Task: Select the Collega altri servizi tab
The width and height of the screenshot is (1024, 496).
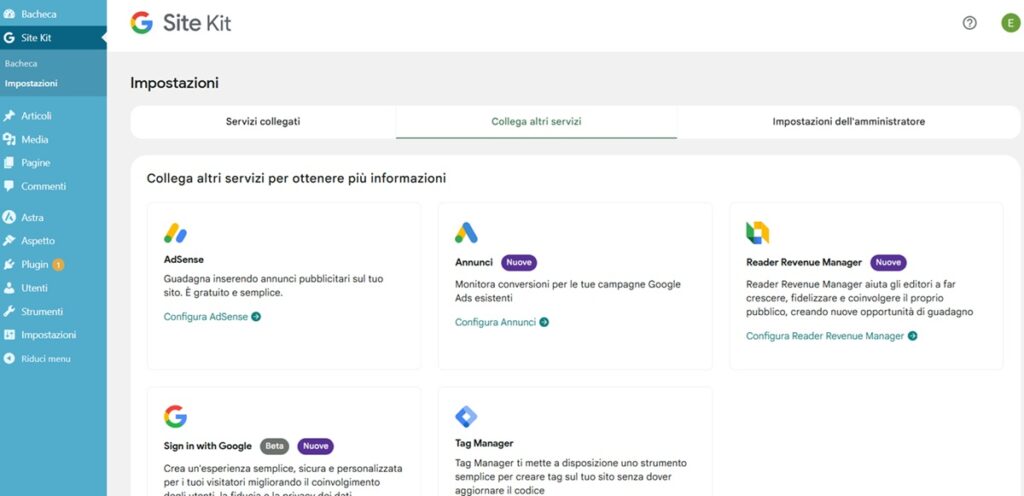Action: tap(536, 122)
